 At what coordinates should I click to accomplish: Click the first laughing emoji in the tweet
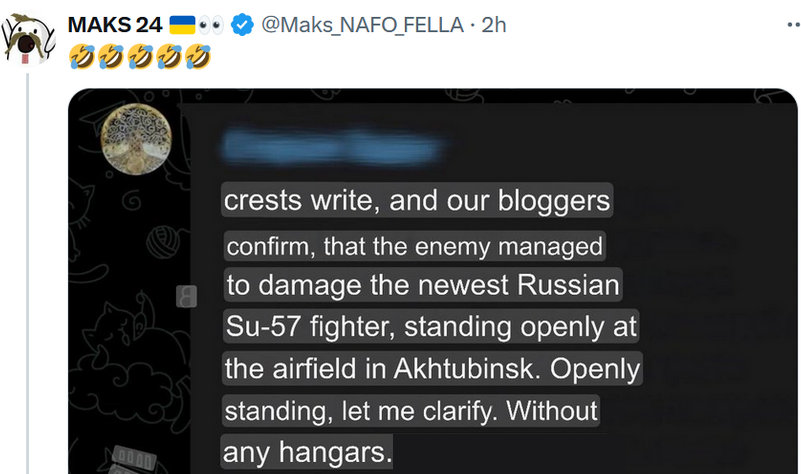(x=78, y=58)
